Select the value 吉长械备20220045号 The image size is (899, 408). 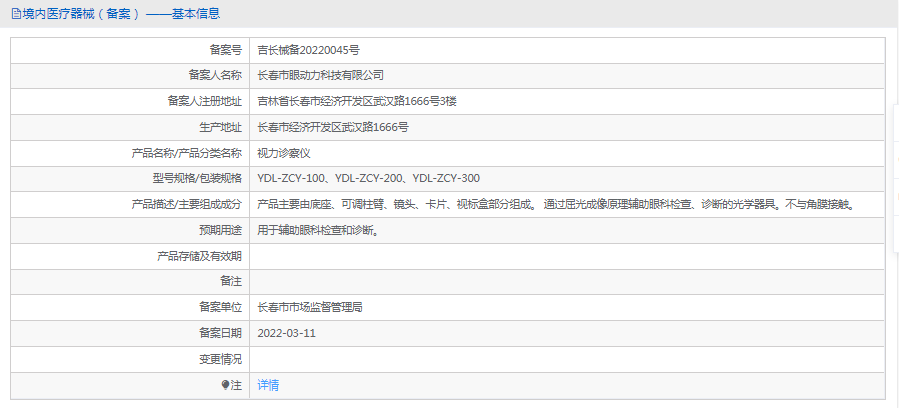[x=309, y=50]
